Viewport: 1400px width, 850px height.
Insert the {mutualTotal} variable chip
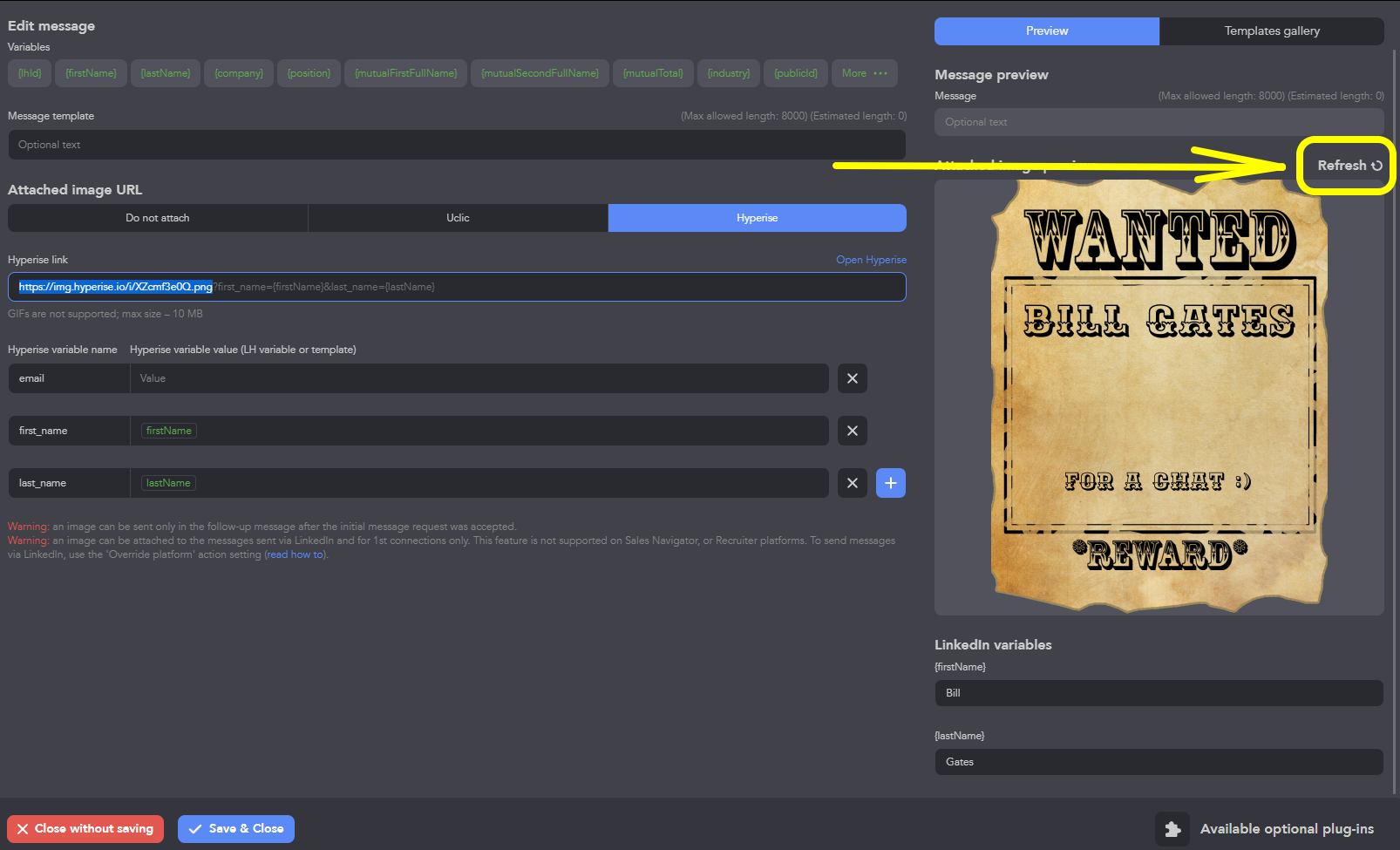[653, 73]
